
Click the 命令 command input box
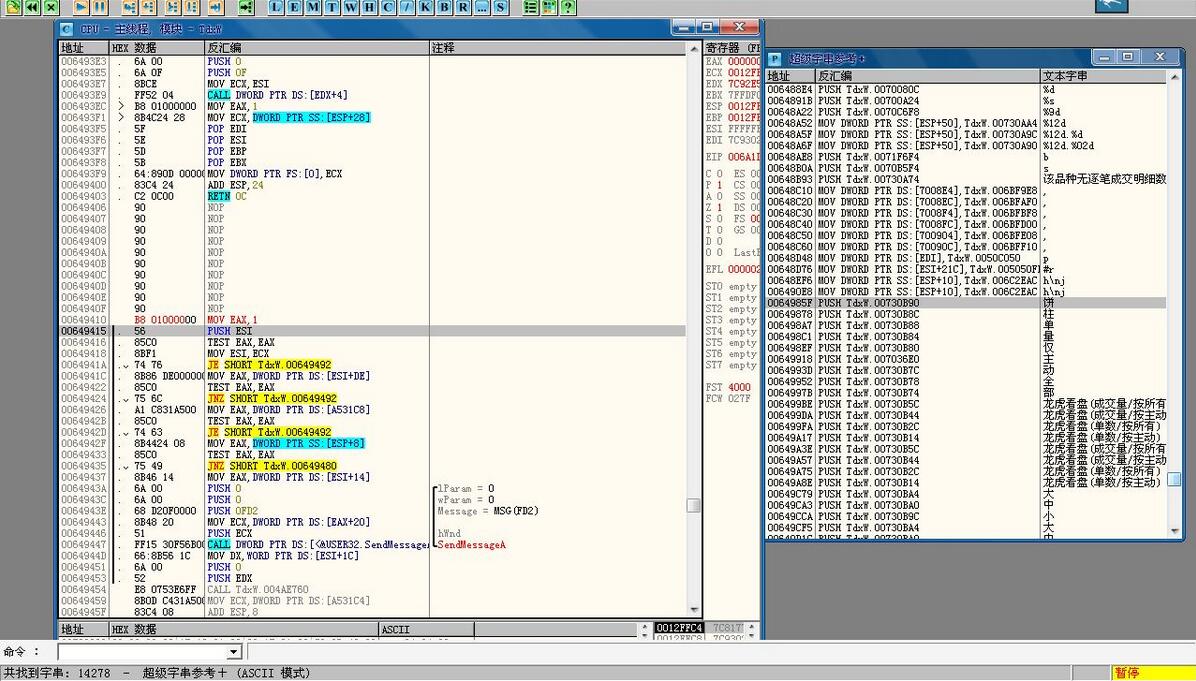[x=140, y=652]
